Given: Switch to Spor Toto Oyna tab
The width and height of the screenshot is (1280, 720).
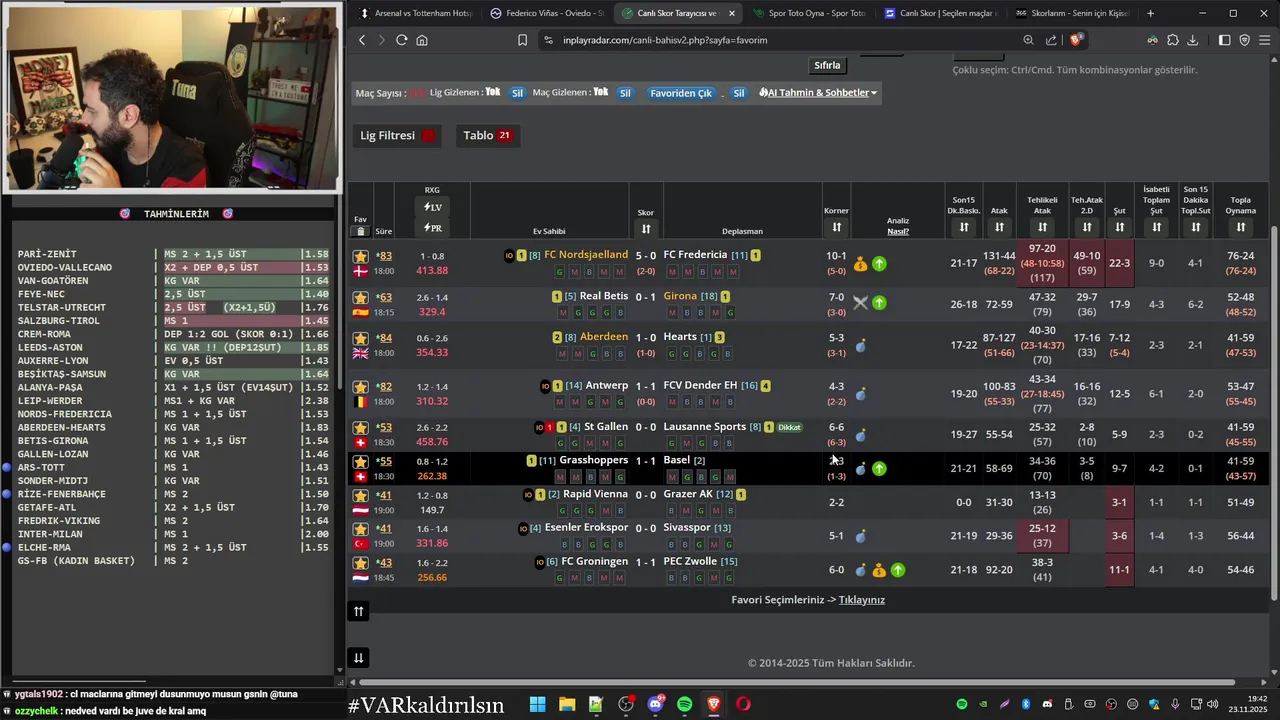Looking at the screenshot, I should point(809,13).
